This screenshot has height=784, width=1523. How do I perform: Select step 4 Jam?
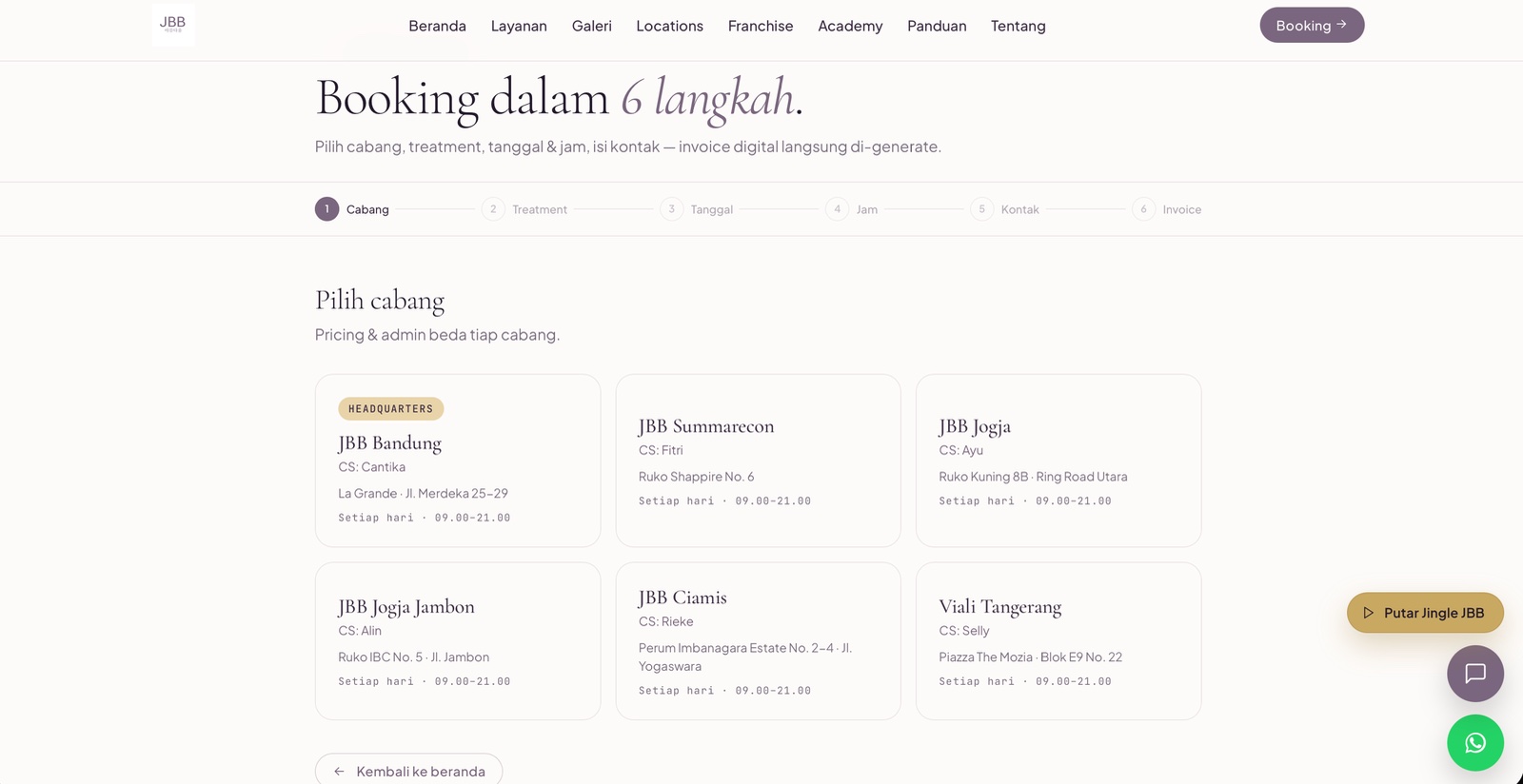(x=852, y=209)
